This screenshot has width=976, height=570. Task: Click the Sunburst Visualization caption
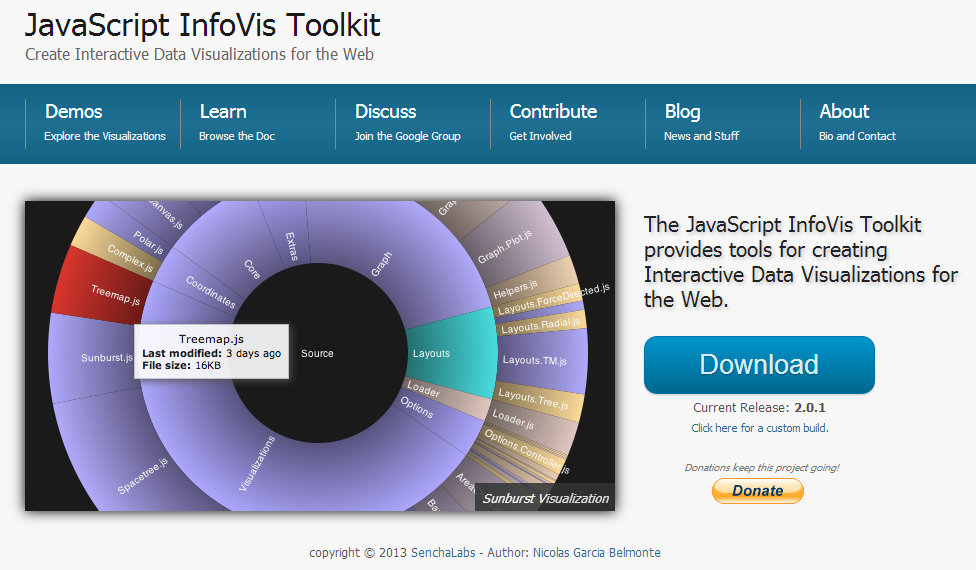click(545, 498)
